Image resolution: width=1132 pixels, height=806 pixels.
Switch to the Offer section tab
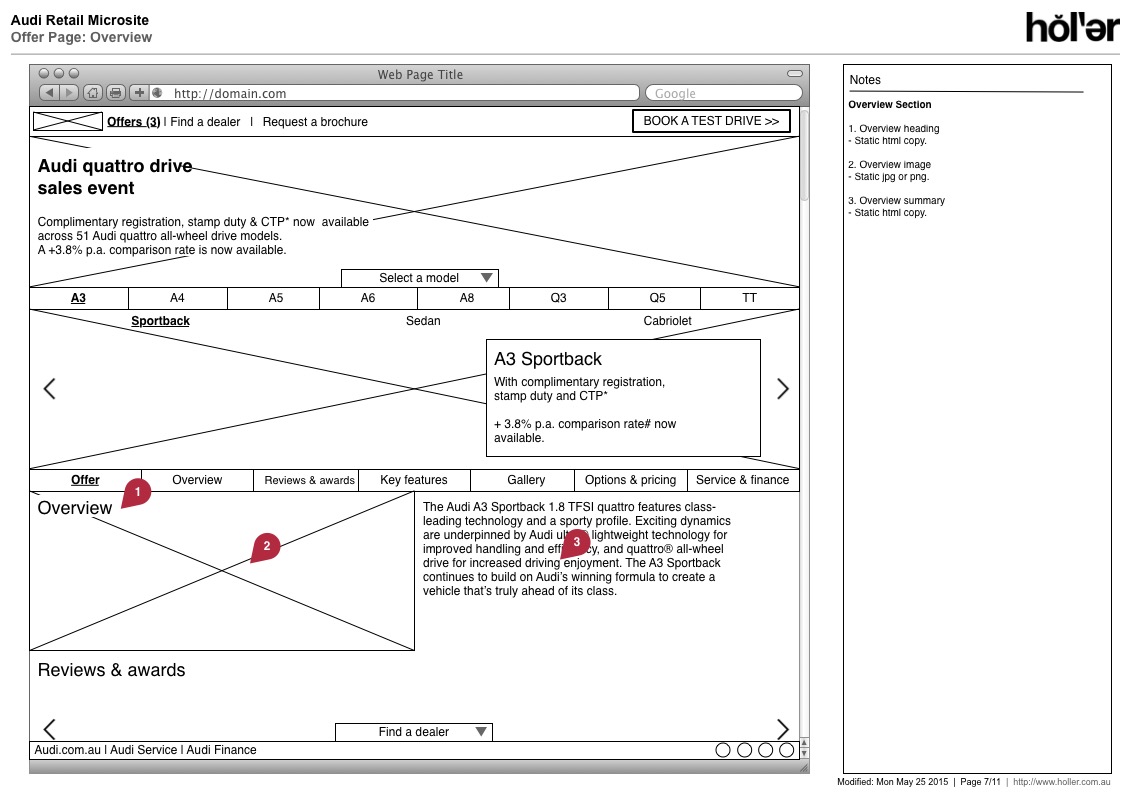(85, 480)
